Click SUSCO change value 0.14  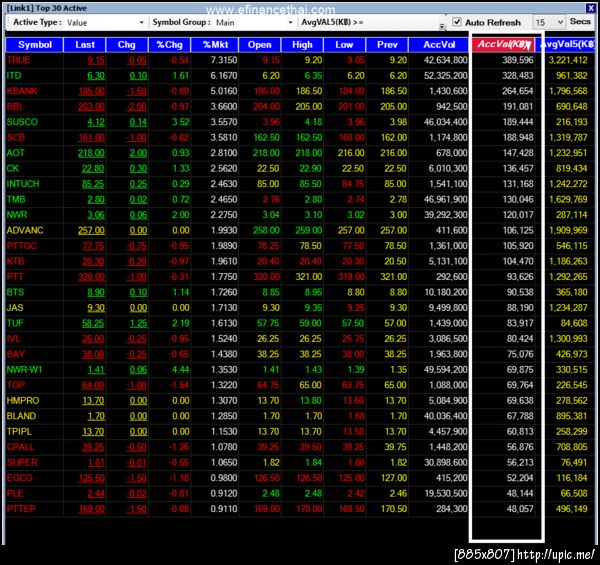tap(138, 122)
